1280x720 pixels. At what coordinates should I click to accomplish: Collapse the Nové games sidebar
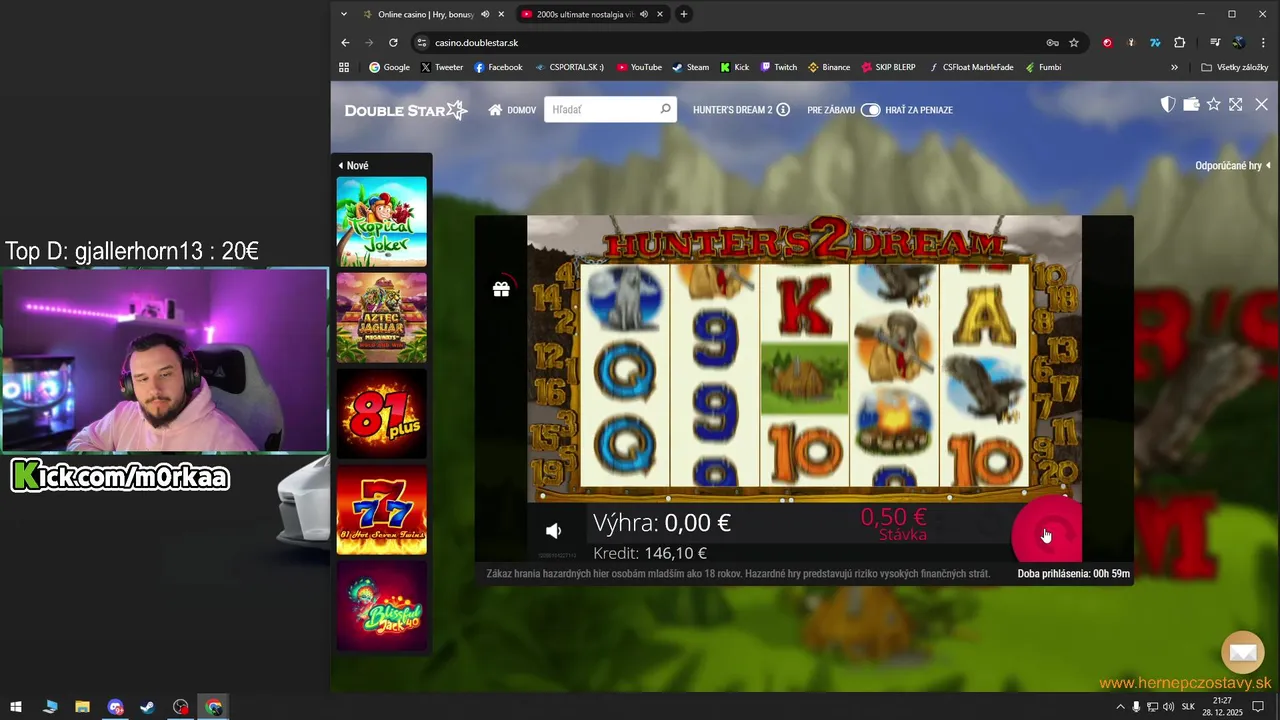[x=353, y=166]
